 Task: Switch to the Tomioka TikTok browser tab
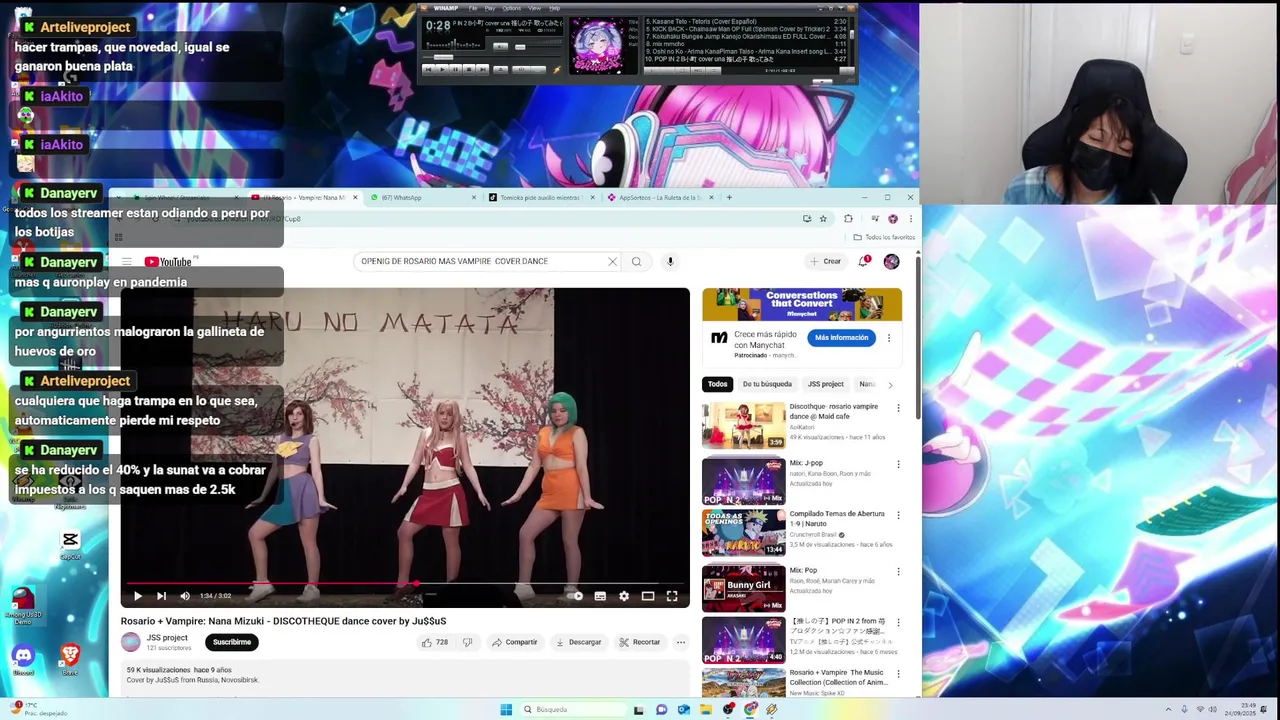point(540,197)
